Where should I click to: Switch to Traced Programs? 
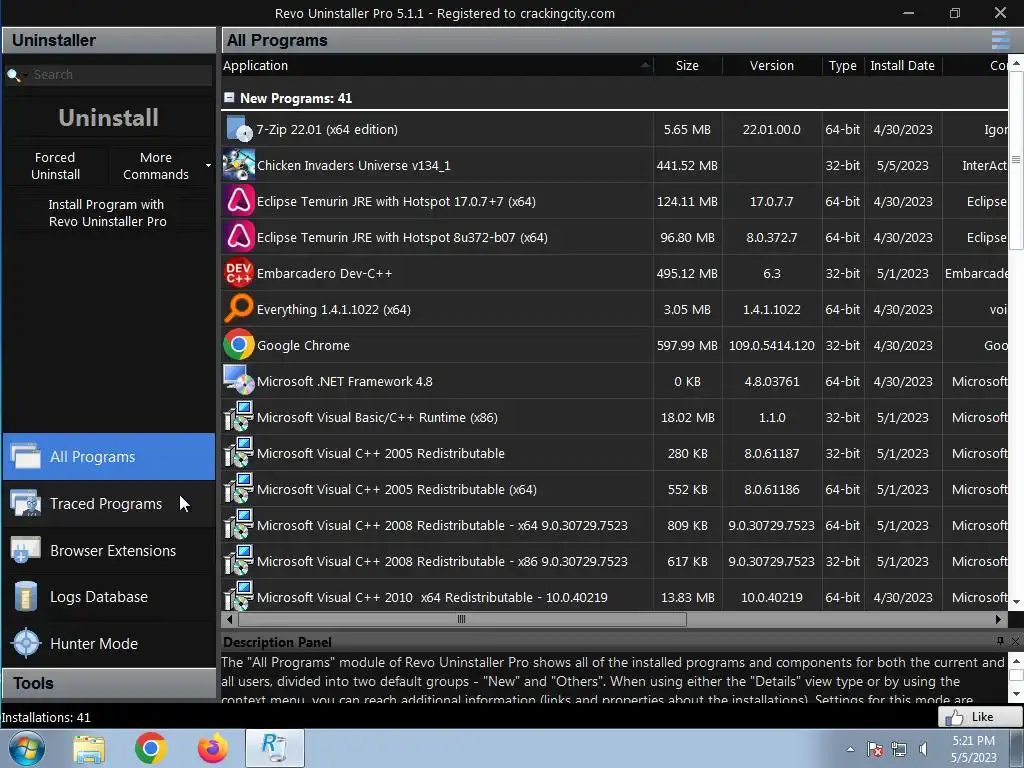coord(109,504)
